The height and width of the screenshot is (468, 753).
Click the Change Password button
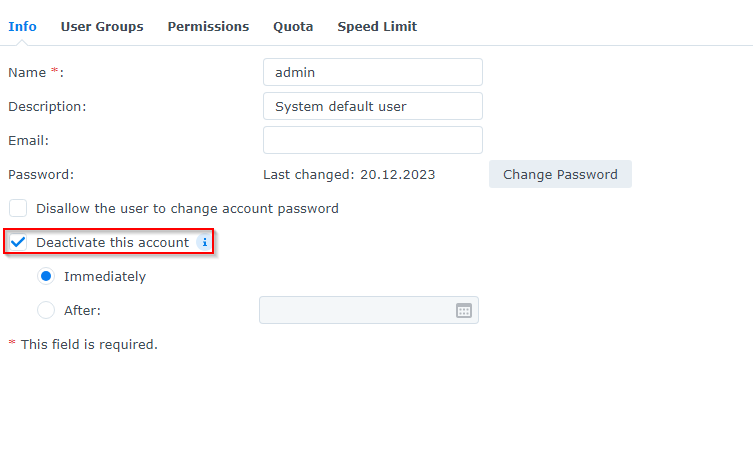click(x=560, y=174)
